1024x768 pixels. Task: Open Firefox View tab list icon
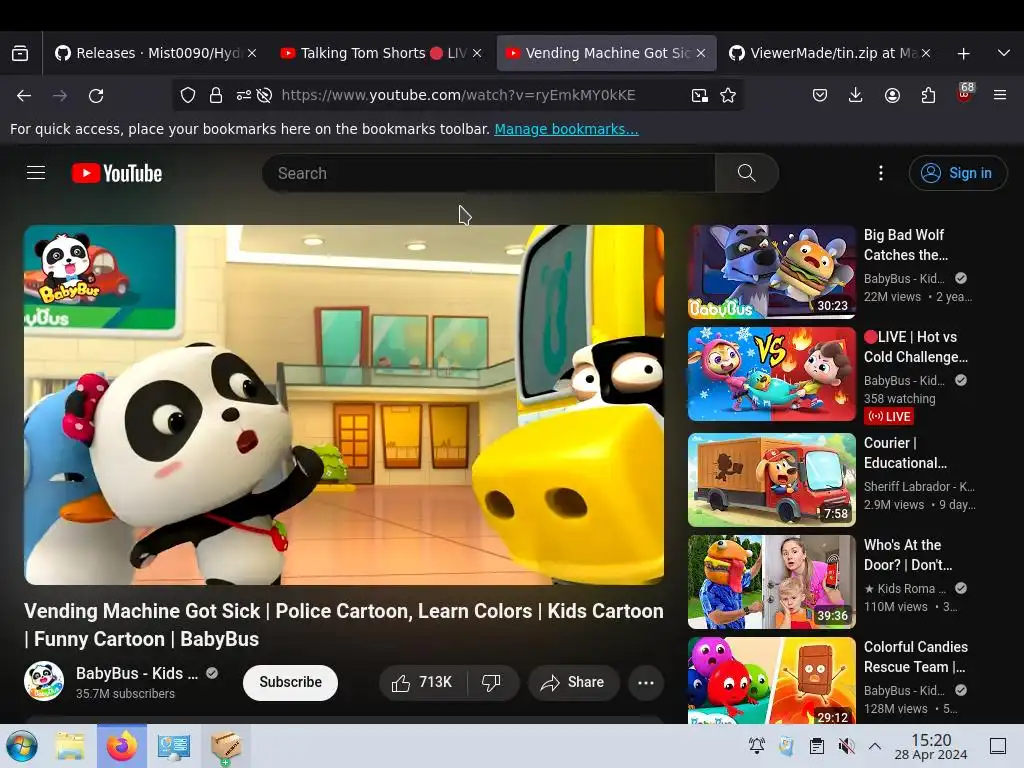pyautogui.click(x=20, y=53)
